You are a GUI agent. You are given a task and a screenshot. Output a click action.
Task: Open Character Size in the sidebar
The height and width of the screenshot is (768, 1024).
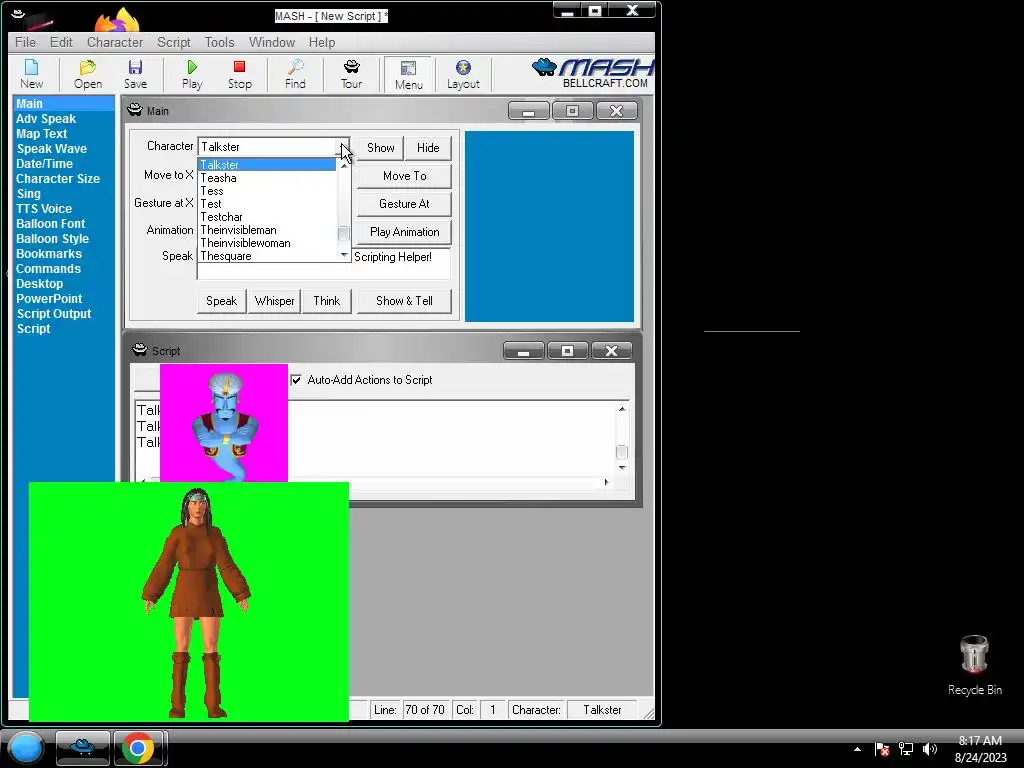coord(58,179)
